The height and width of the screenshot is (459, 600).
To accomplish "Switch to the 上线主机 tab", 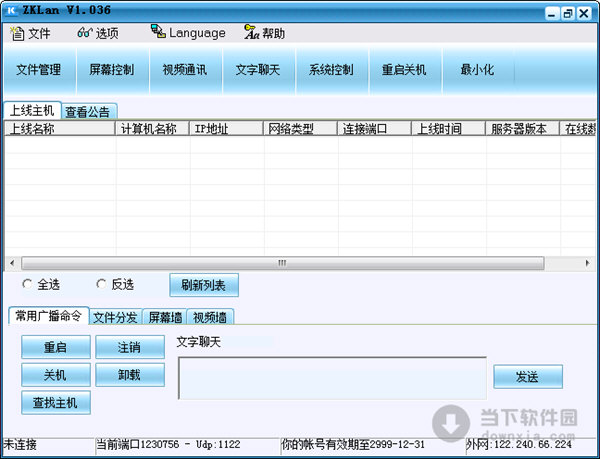I will (x=32, y=111).
